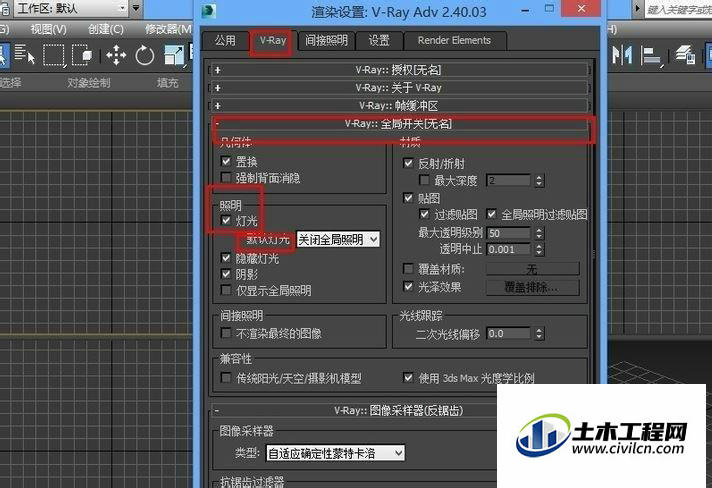Image resolution: width=712 pixels, height=488 pixels.
Task: Enable 最大深度 checkbox
Action: [425, 180]
